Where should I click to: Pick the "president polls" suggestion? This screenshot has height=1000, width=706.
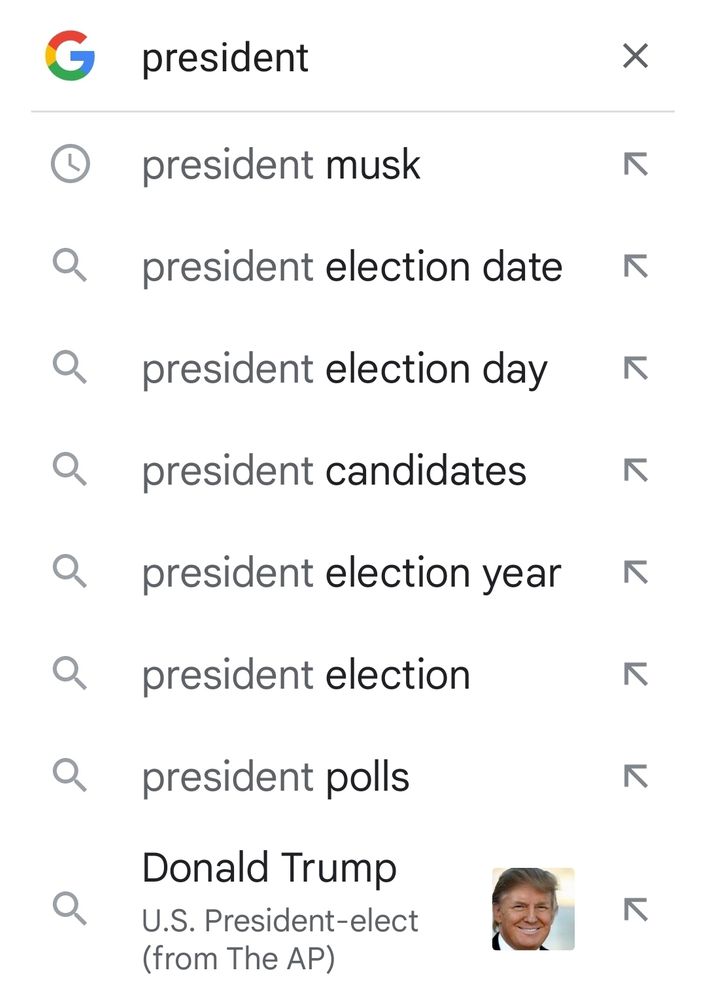point(276,777)
